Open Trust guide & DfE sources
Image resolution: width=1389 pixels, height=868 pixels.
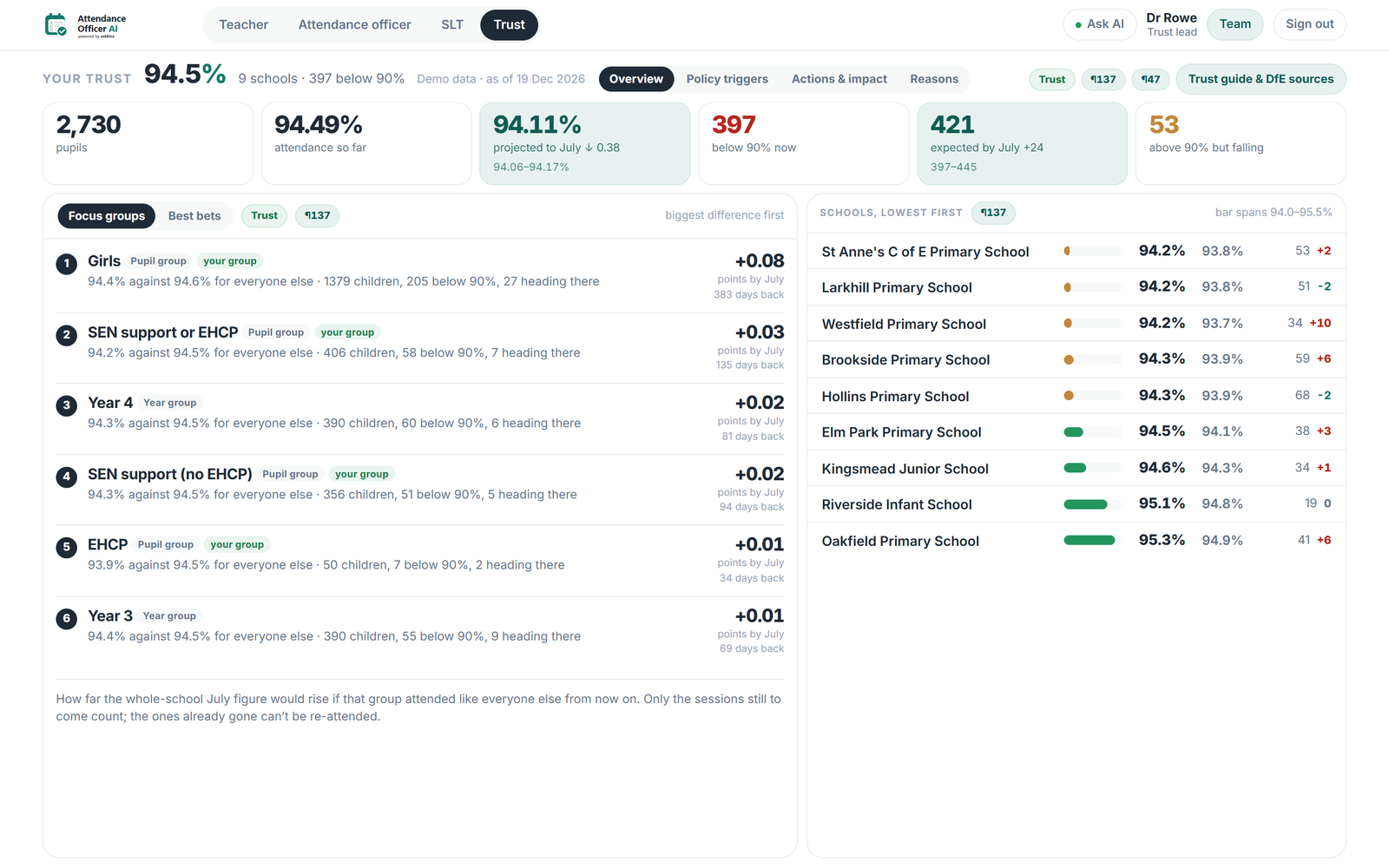click(x=1261, y=79)
